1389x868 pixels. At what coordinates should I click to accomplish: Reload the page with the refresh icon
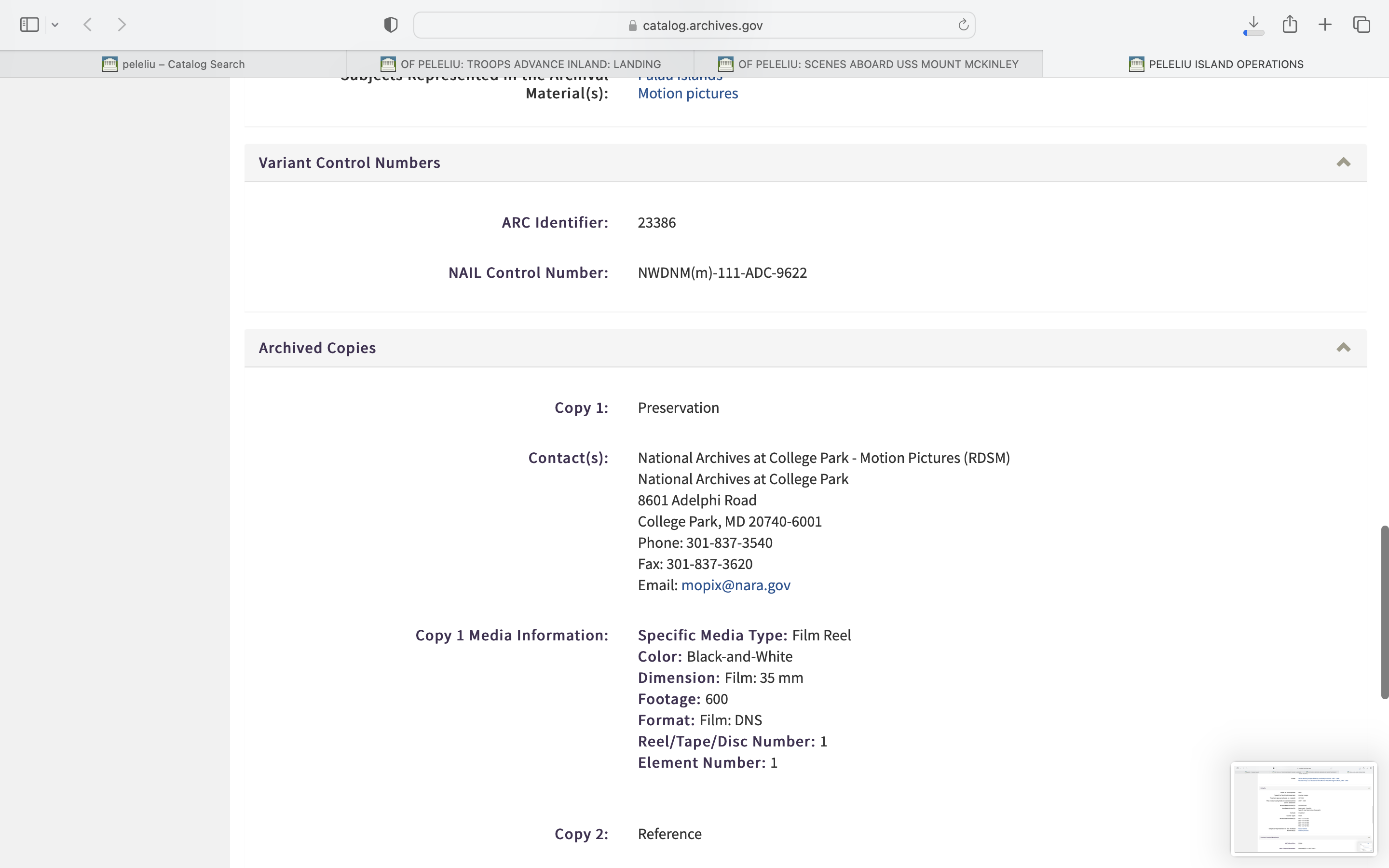tap(963, 25)
